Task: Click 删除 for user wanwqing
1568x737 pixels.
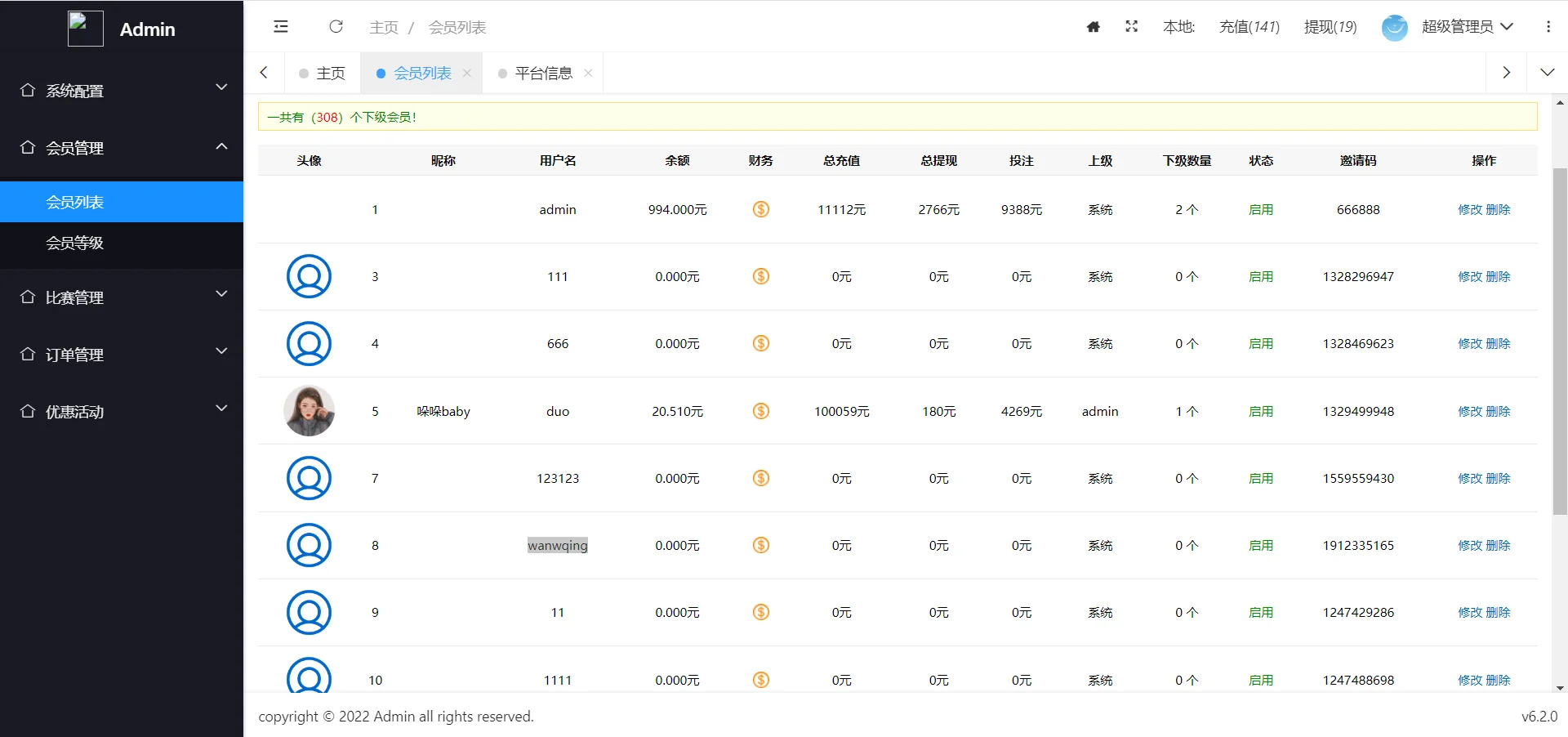Action: point(1498,546)
